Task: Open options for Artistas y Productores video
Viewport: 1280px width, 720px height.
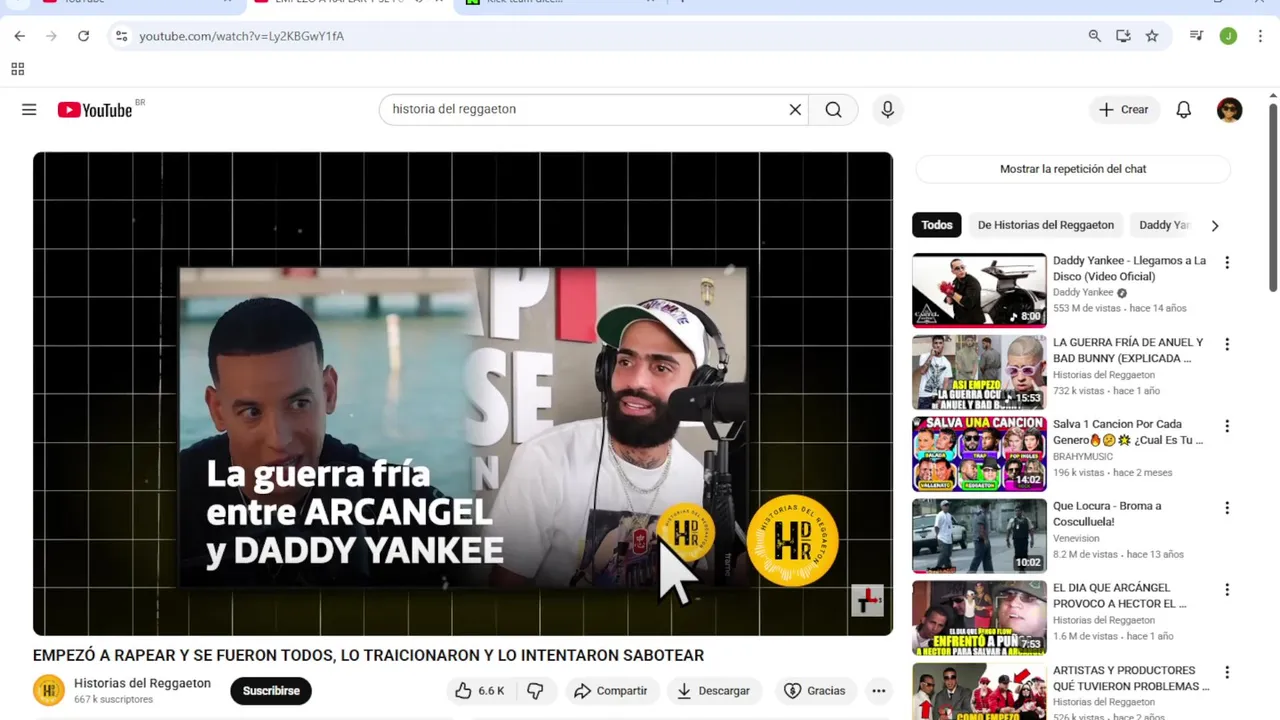Action: click(x=1227, y=673)
